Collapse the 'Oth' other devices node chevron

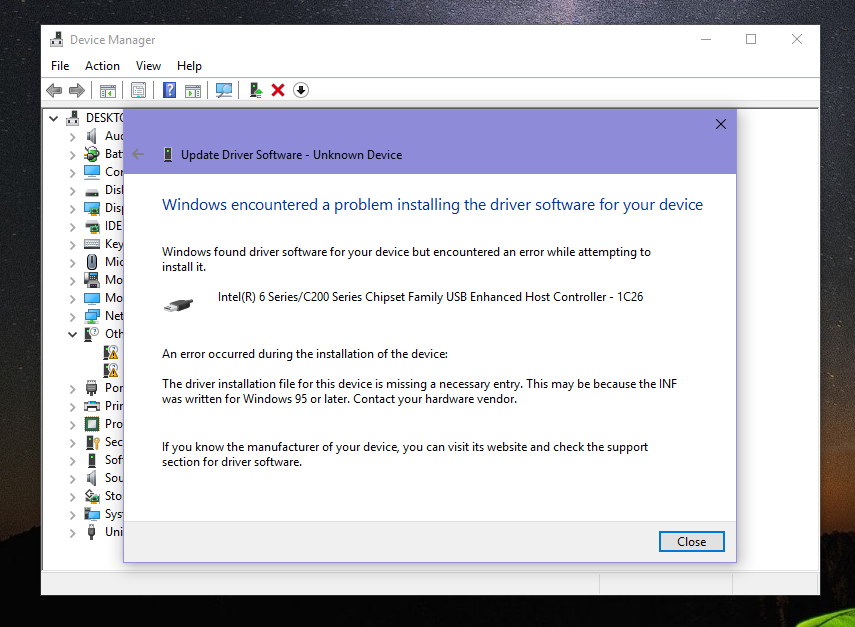tap(73, 334)
